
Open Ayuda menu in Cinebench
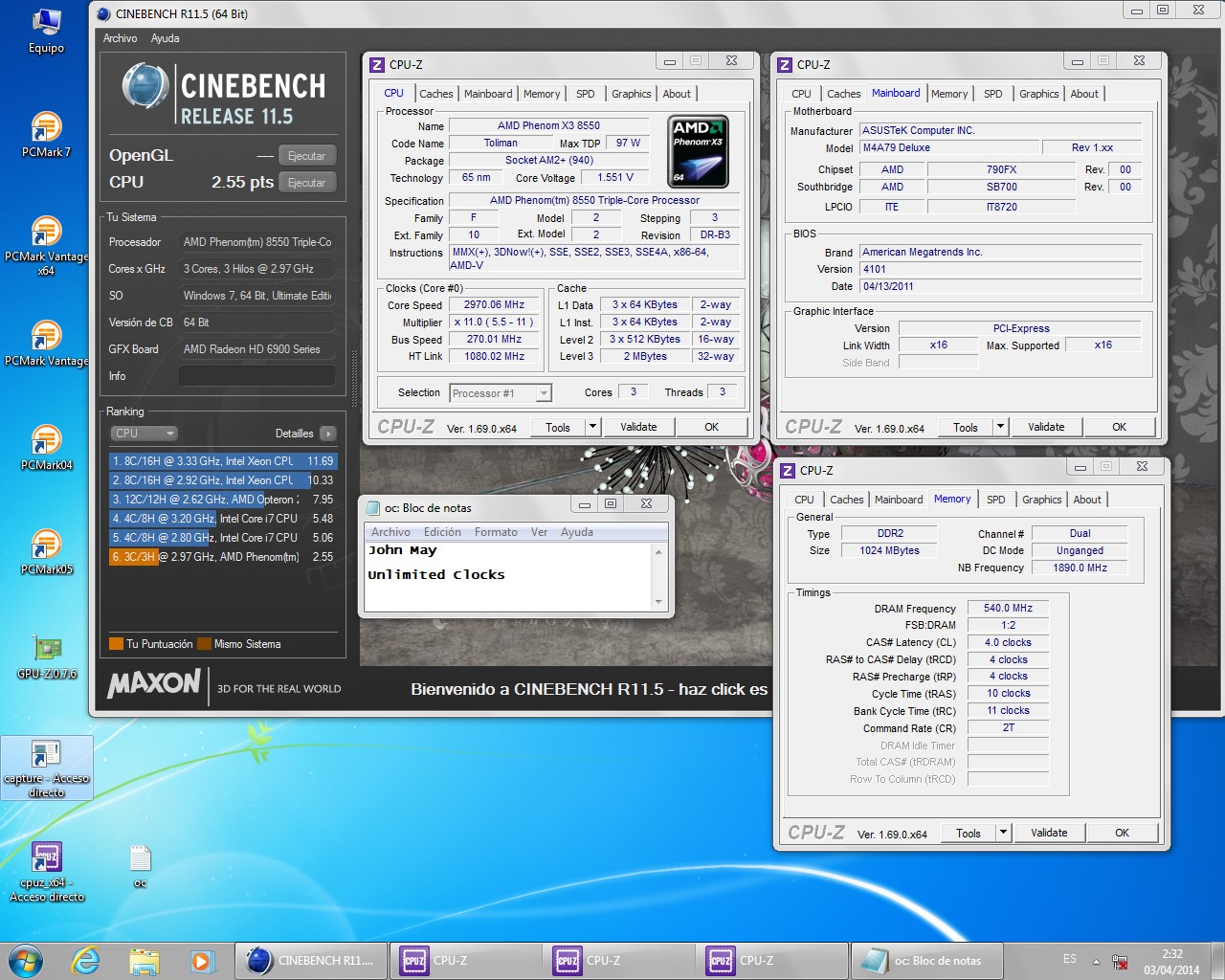(165, 38)
